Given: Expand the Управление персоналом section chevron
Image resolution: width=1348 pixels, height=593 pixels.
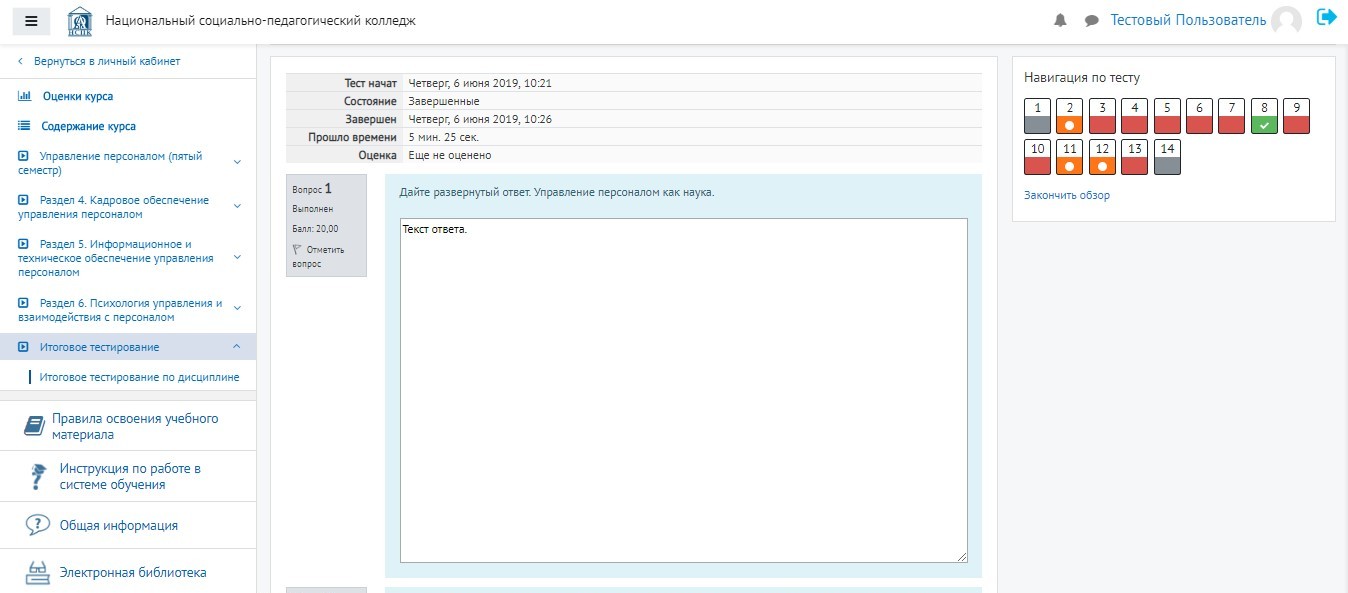Looking at the screenshot, I should pos(237,161).
